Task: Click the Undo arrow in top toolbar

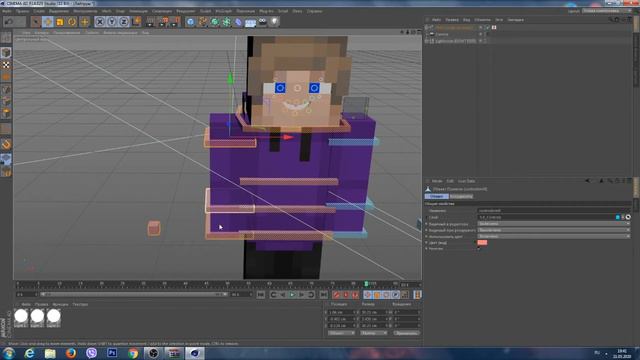Action: (x=10, y=22)
